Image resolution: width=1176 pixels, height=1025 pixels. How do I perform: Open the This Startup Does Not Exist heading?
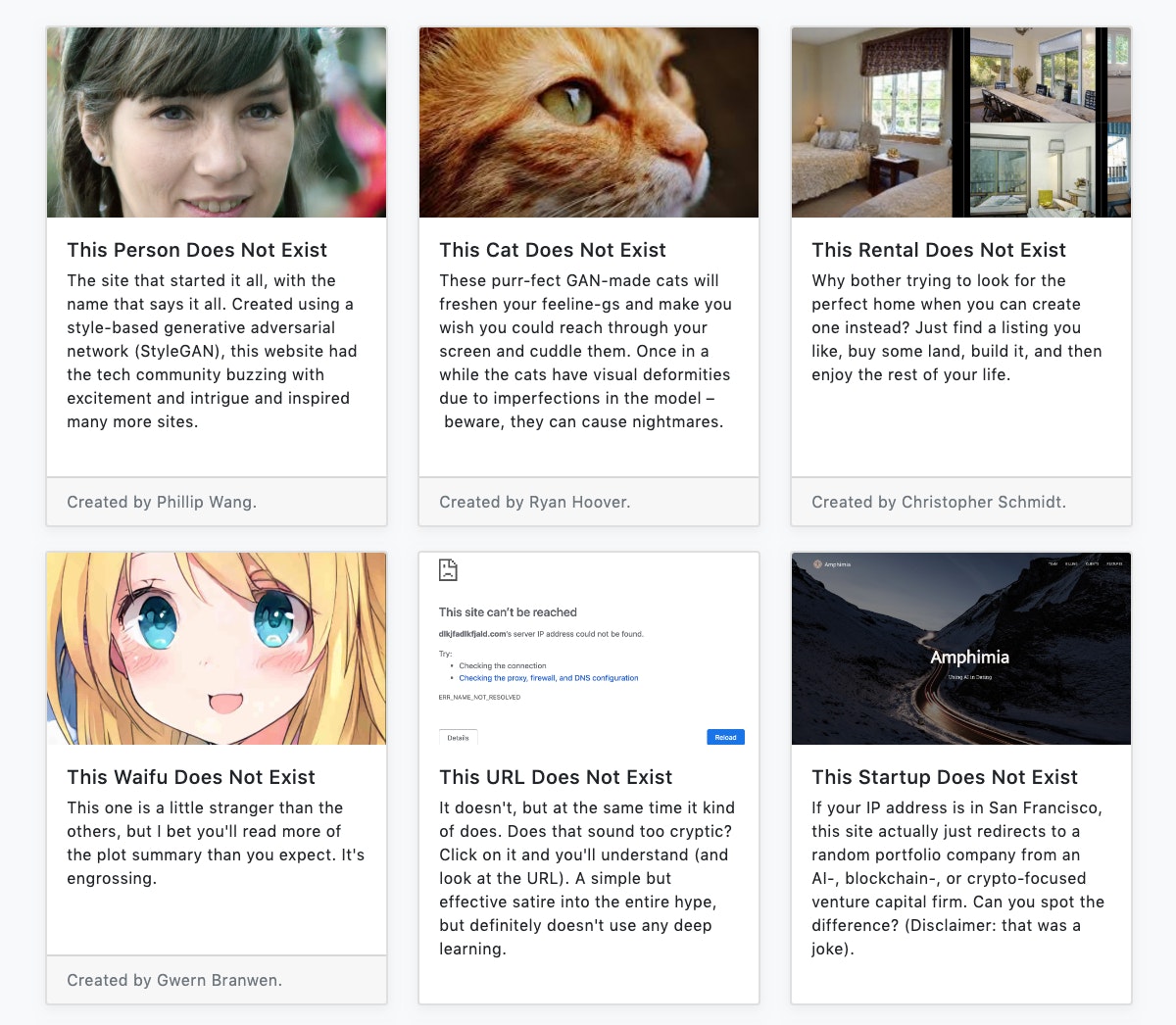coord(945,777)
